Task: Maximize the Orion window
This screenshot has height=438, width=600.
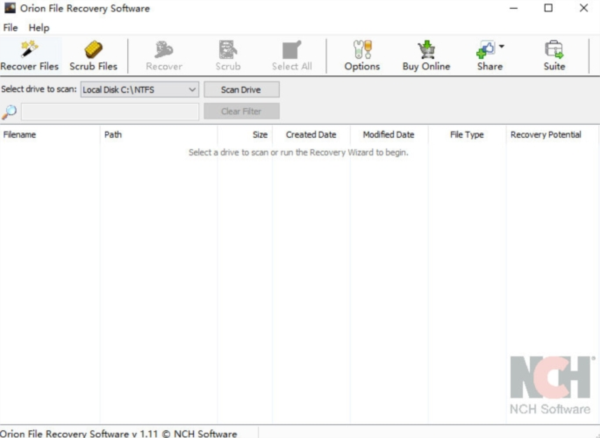Action: [x=548, y=8]
